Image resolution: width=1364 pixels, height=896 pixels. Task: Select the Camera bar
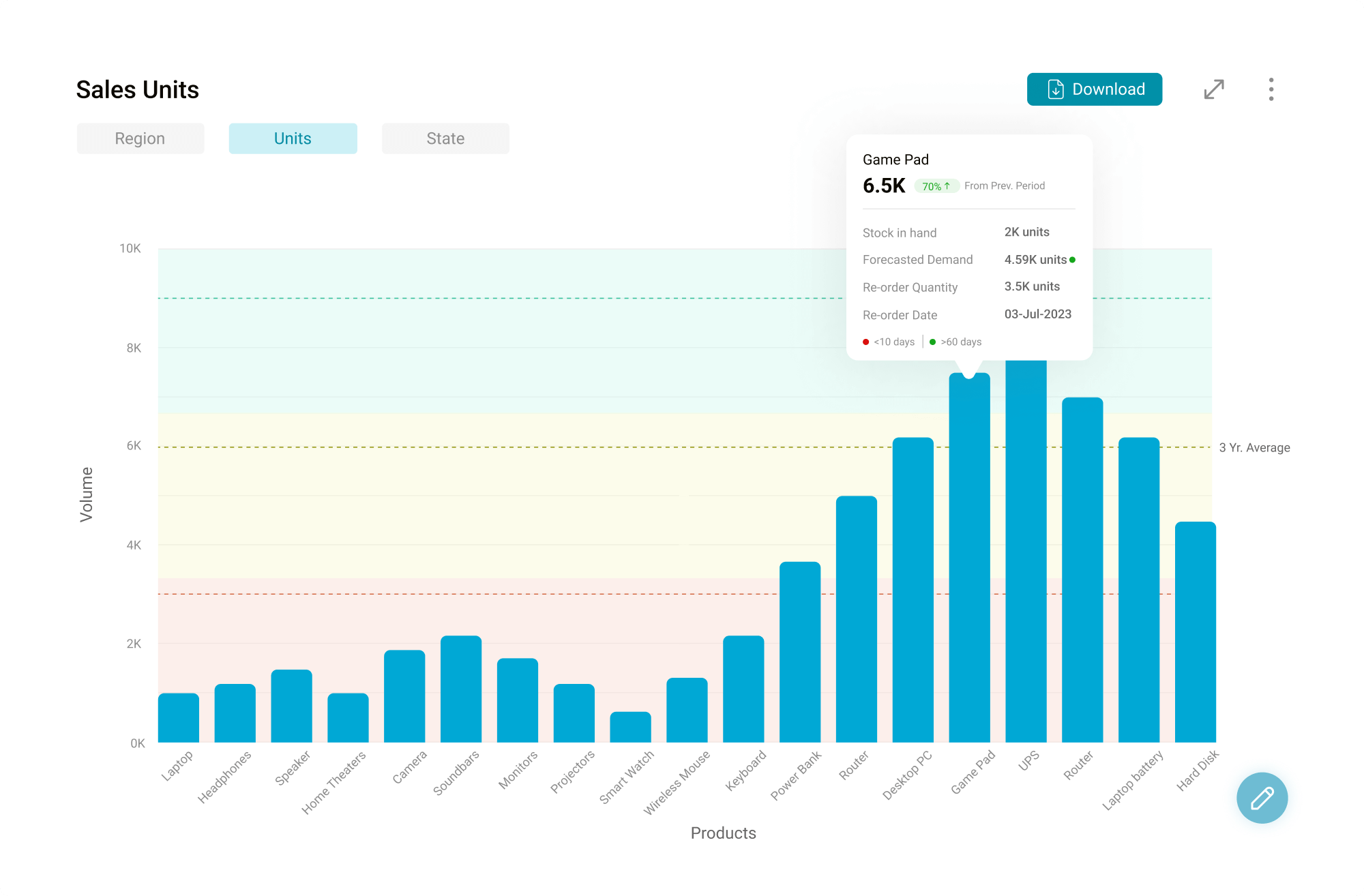[404, 696]
